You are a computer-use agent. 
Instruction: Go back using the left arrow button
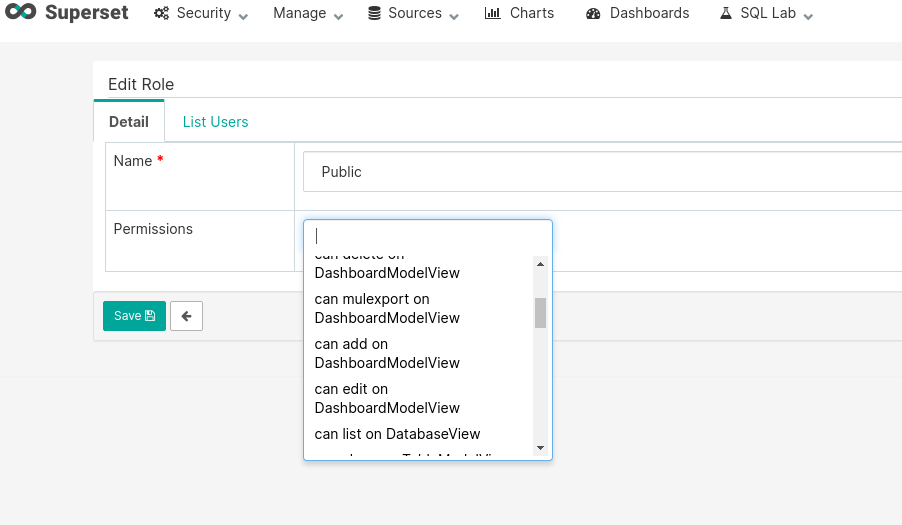pyautogui.click(x=186, y=316)
